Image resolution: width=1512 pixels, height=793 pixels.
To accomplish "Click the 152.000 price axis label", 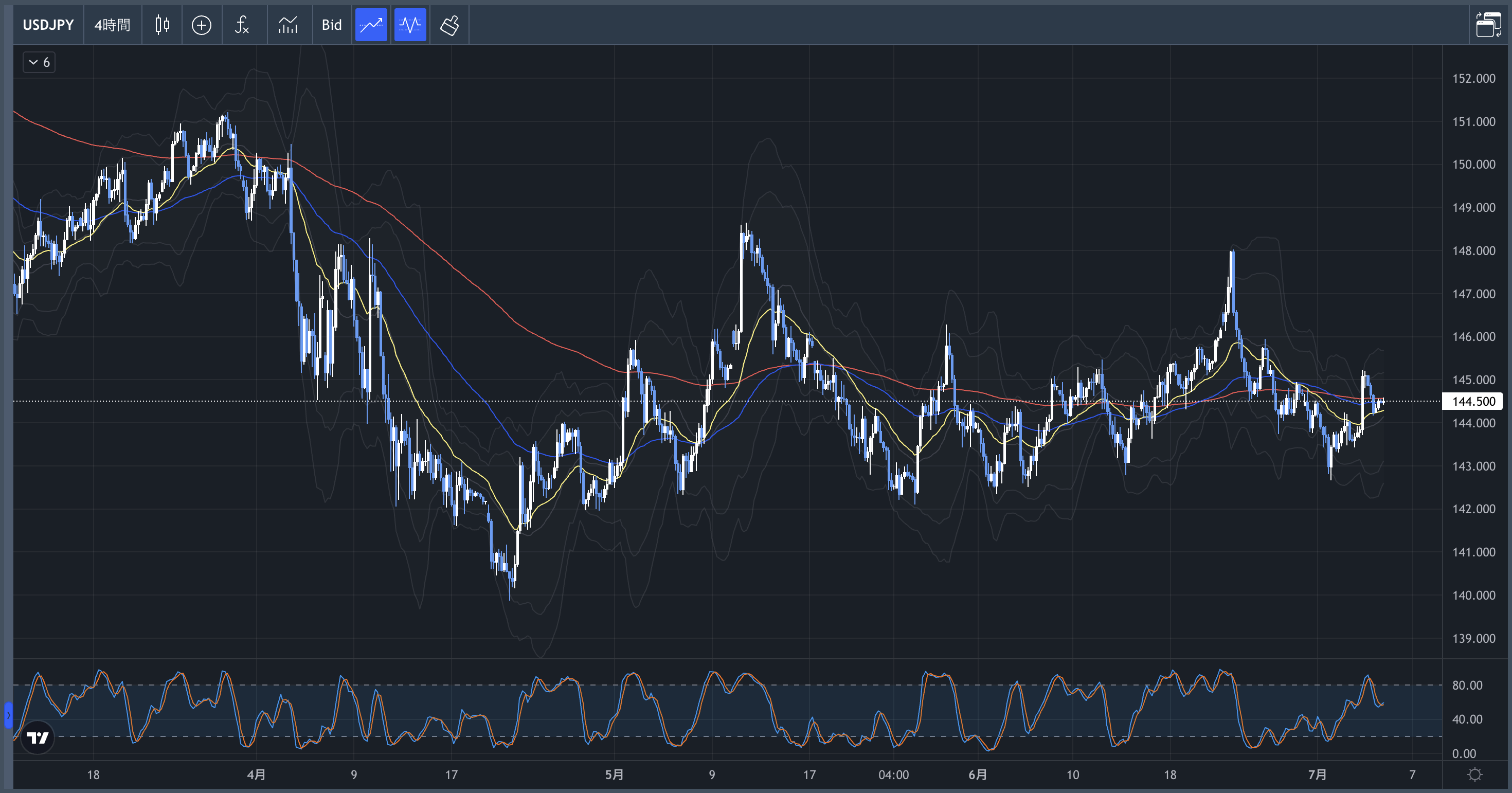I will pyautogui.click(x=1473, y=79).
